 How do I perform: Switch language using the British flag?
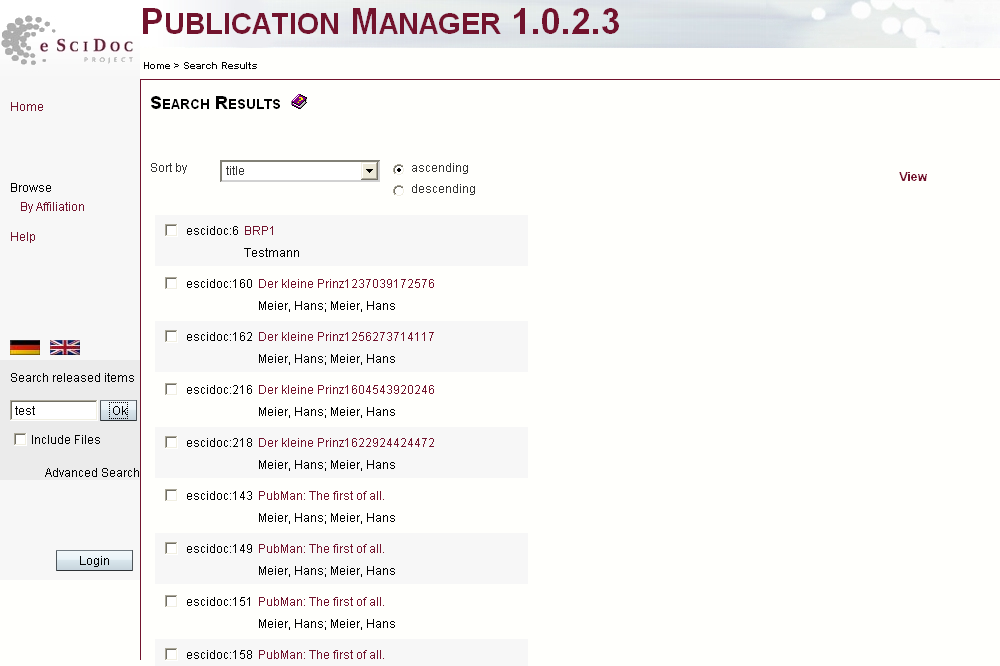pyautogui.click(x=65, y=348)
